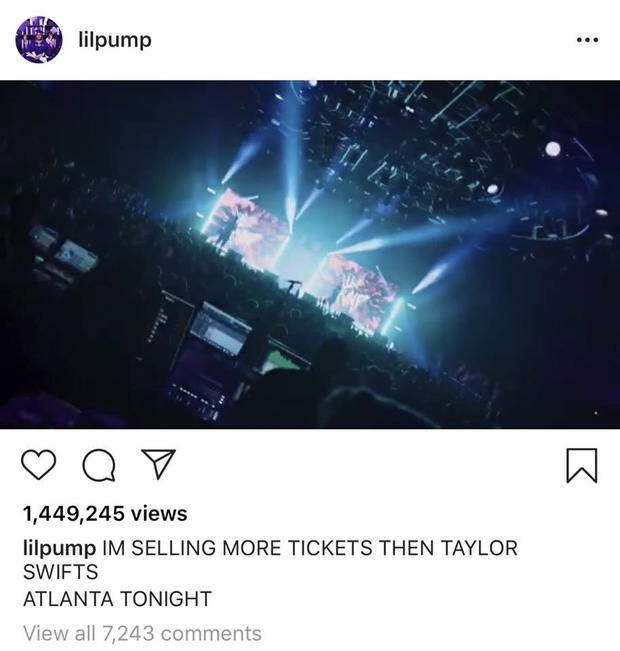View all 7,243 comments
Viewport: 620px width, 651px height.
(142, 634)
